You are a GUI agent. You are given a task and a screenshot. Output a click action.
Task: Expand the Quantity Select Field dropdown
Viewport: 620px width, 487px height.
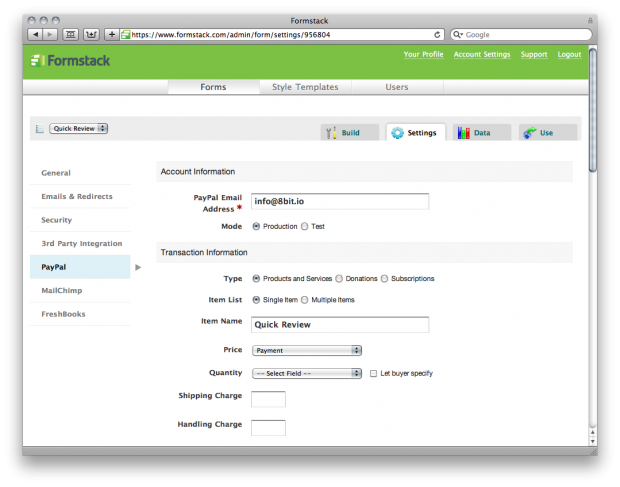[306, 373]
